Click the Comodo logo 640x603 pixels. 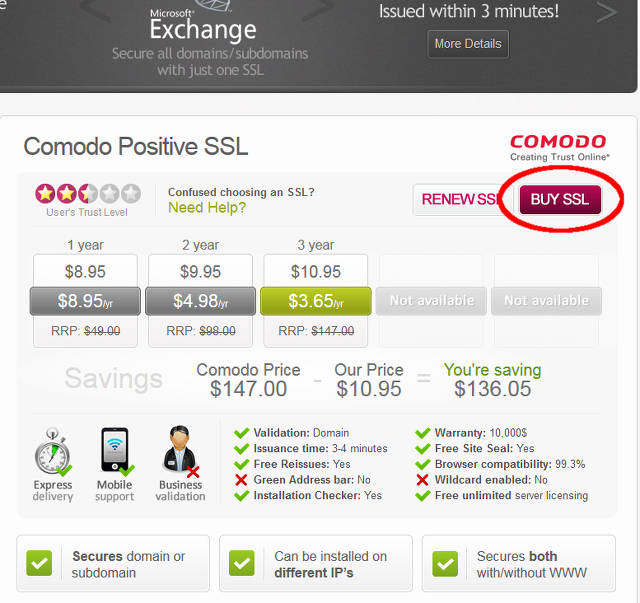(559, 148)
